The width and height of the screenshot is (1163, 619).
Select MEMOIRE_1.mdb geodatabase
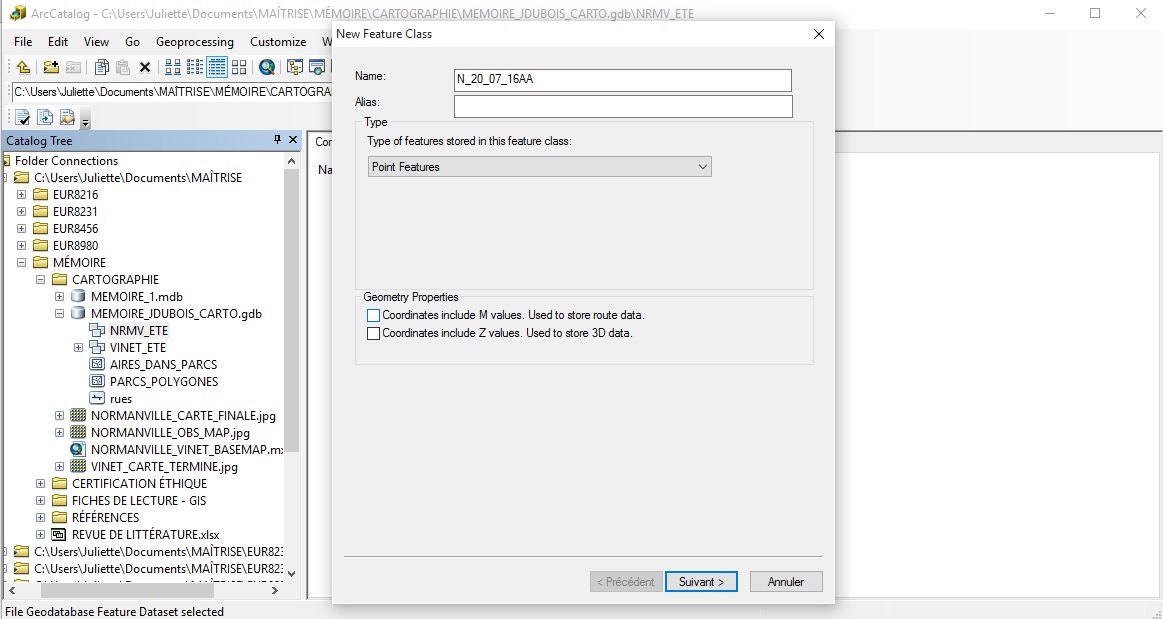point(136,297)
